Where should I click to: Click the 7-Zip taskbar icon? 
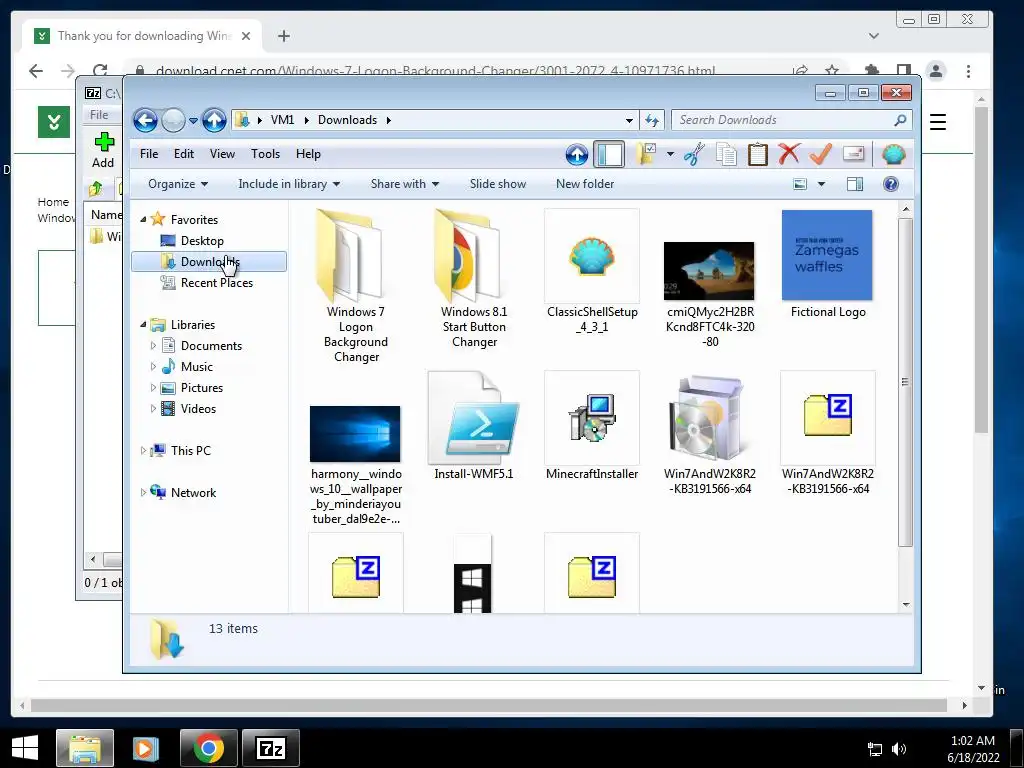[x=271, y=748]
